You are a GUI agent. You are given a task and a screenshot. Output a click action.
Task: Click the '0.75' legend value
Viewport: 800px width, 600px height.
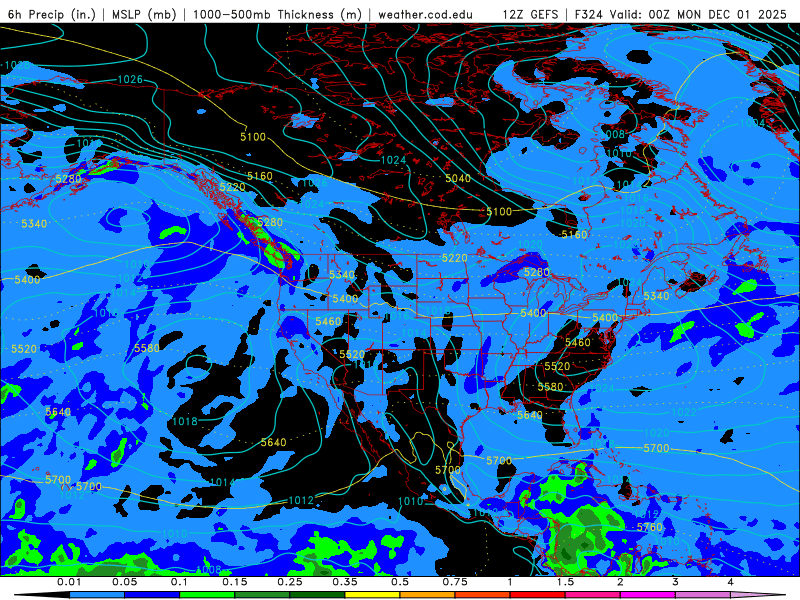(x=455, y=582)
